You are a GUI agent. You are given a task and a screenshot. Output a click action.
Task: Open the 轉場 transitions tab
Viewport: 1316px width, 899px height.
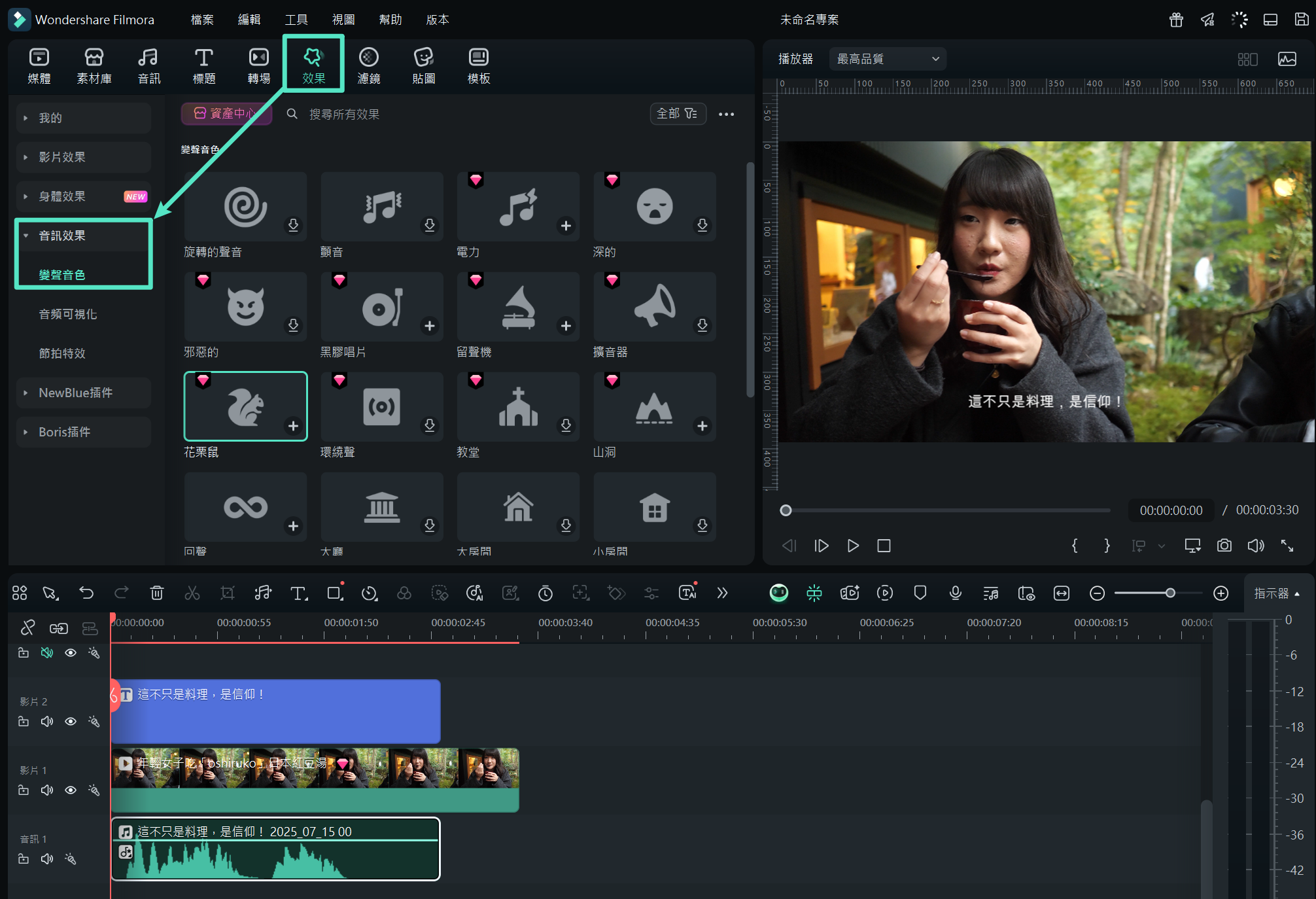(x=259, y=66)
